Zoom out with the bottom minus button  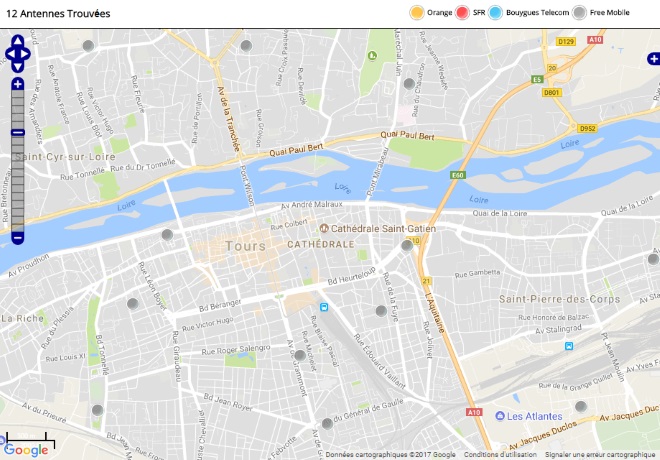click(x=18, y=238)
